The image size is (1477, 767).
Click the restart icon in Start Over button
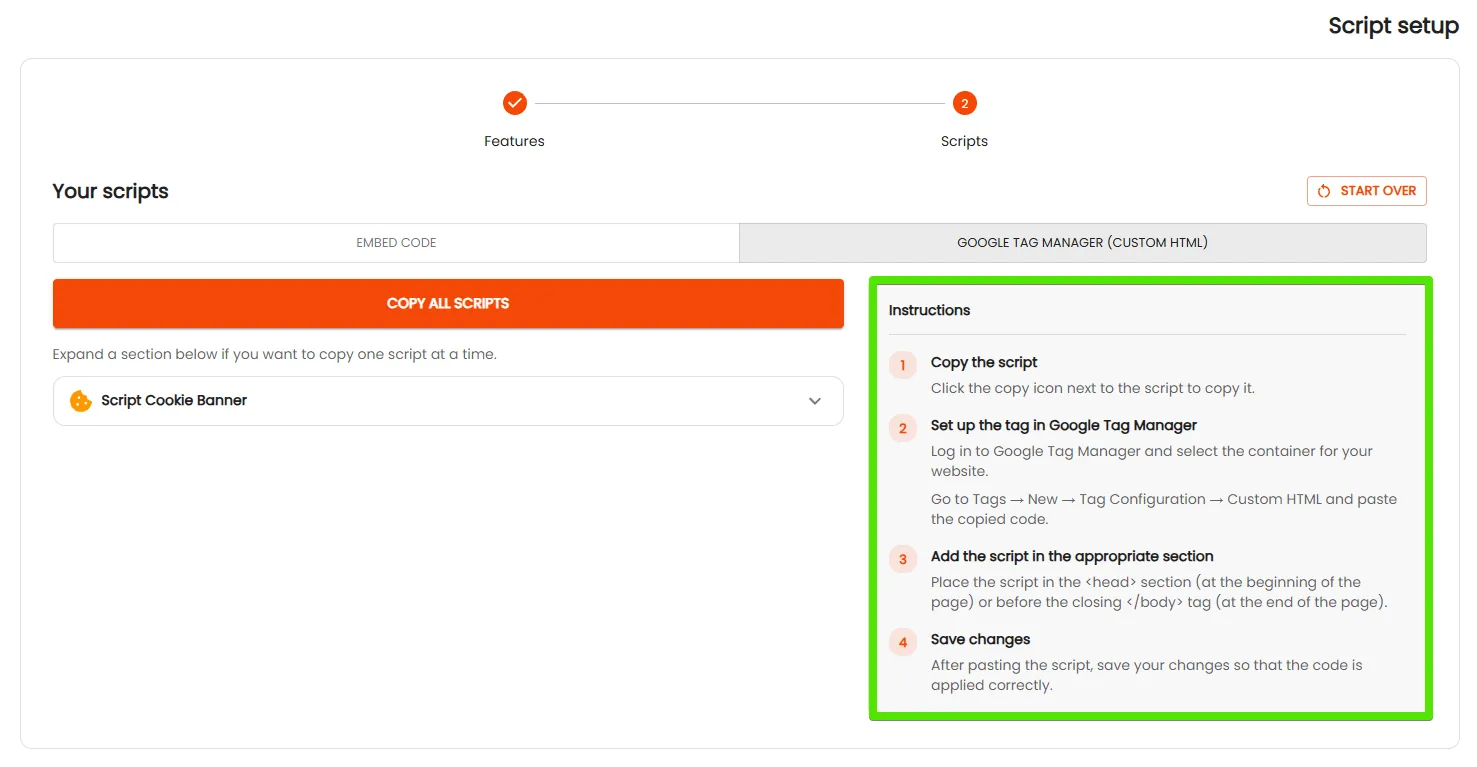click(x=1324, y=191)
